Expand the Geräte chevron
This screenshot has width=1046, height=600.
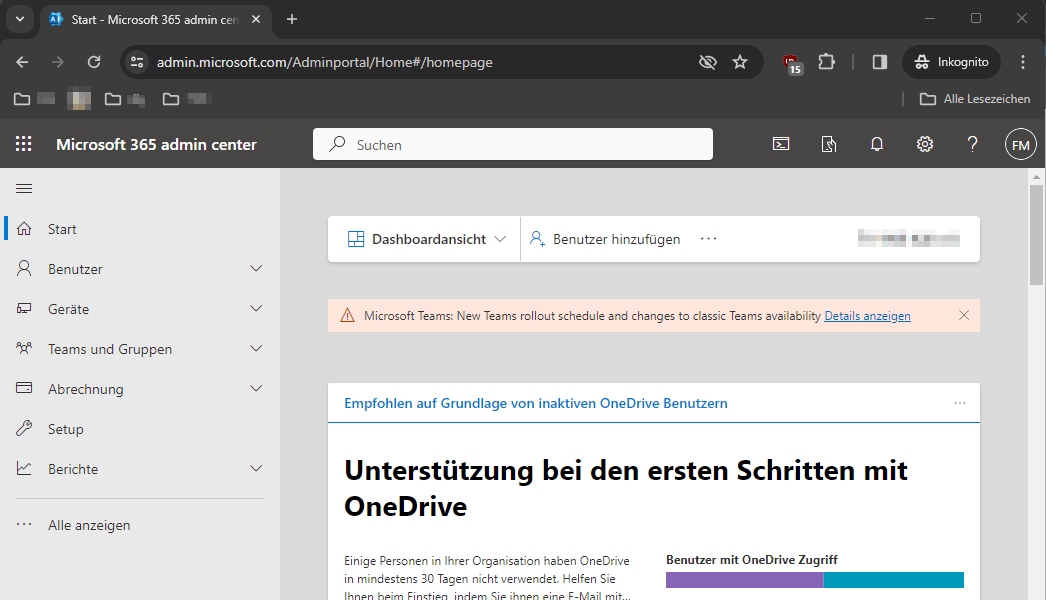(256, 309)
